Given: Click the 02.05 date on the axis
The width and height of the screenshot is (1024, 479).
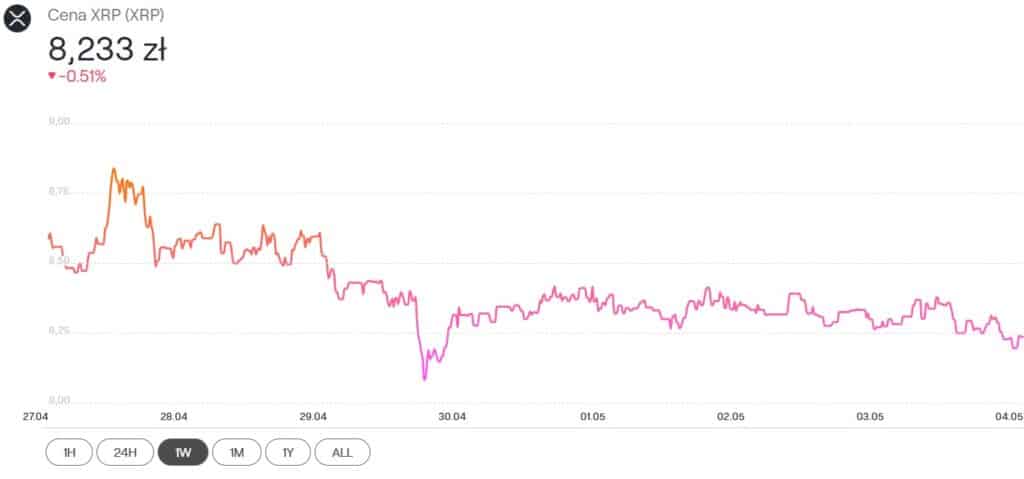Looking at the screenshot, I should pyautogui.click(x=731, y=416).
